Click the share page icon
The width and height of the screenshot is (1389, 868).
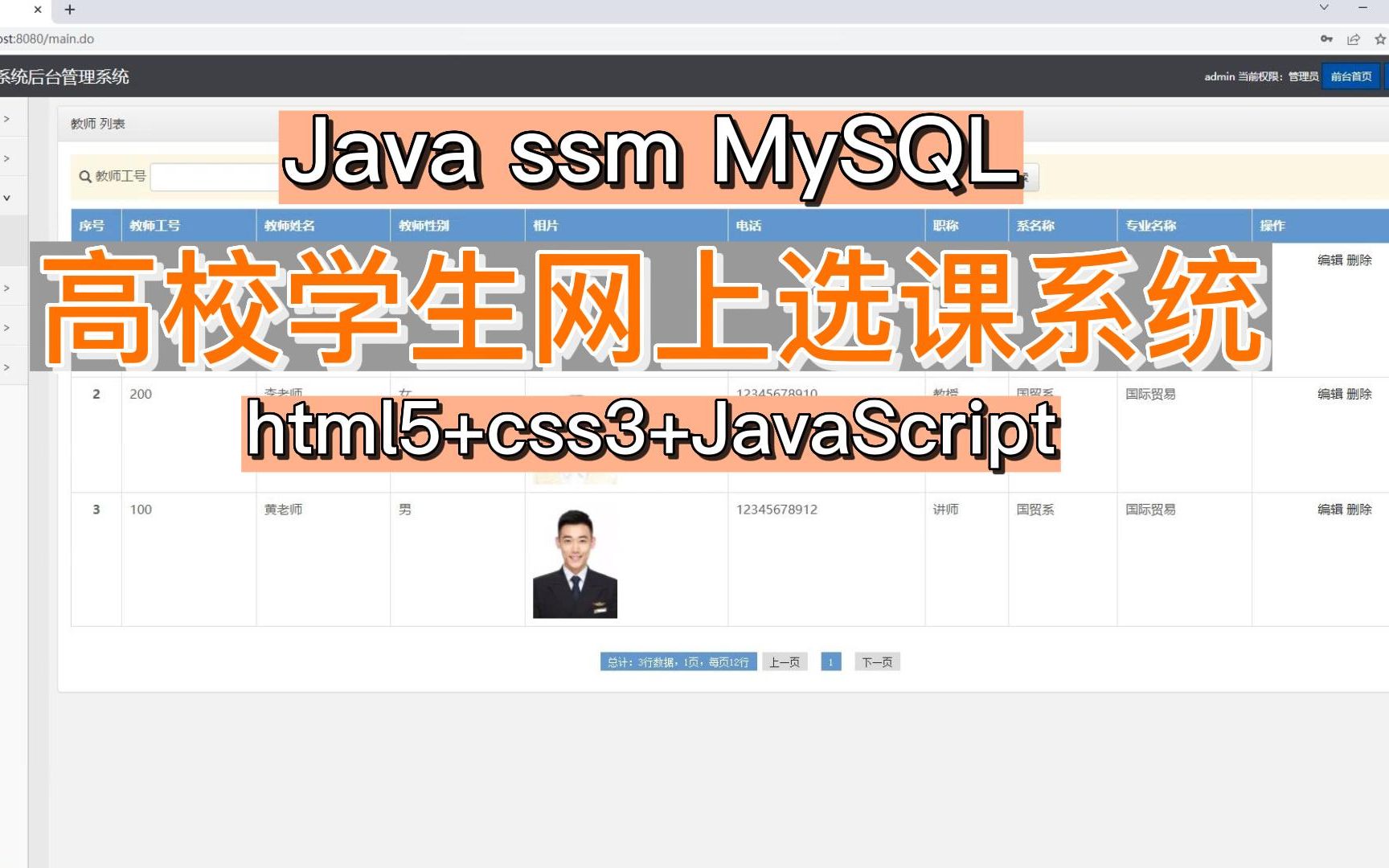pos(1354,39)
